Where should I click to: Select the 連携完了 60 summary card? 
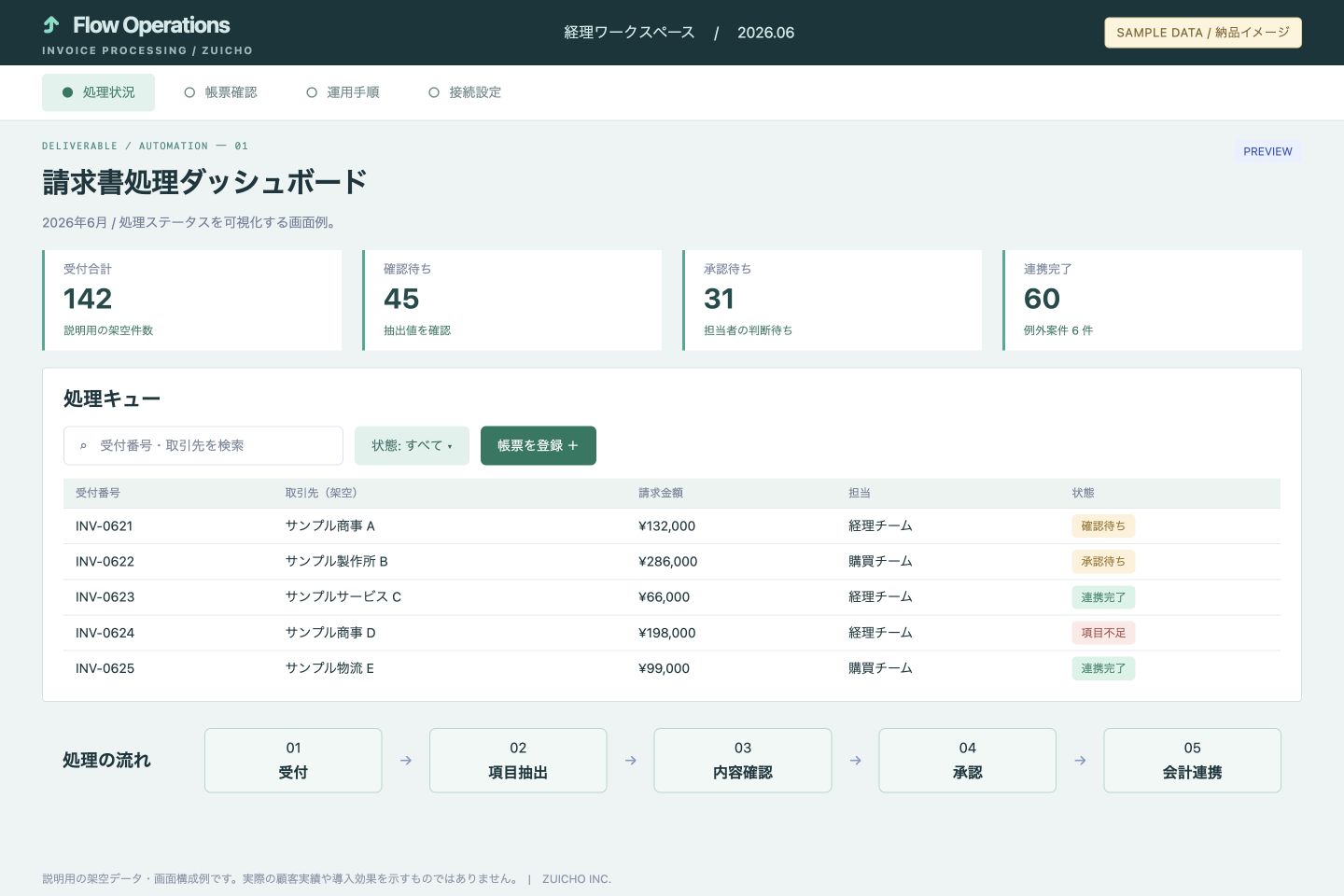tap(1152, 300)
